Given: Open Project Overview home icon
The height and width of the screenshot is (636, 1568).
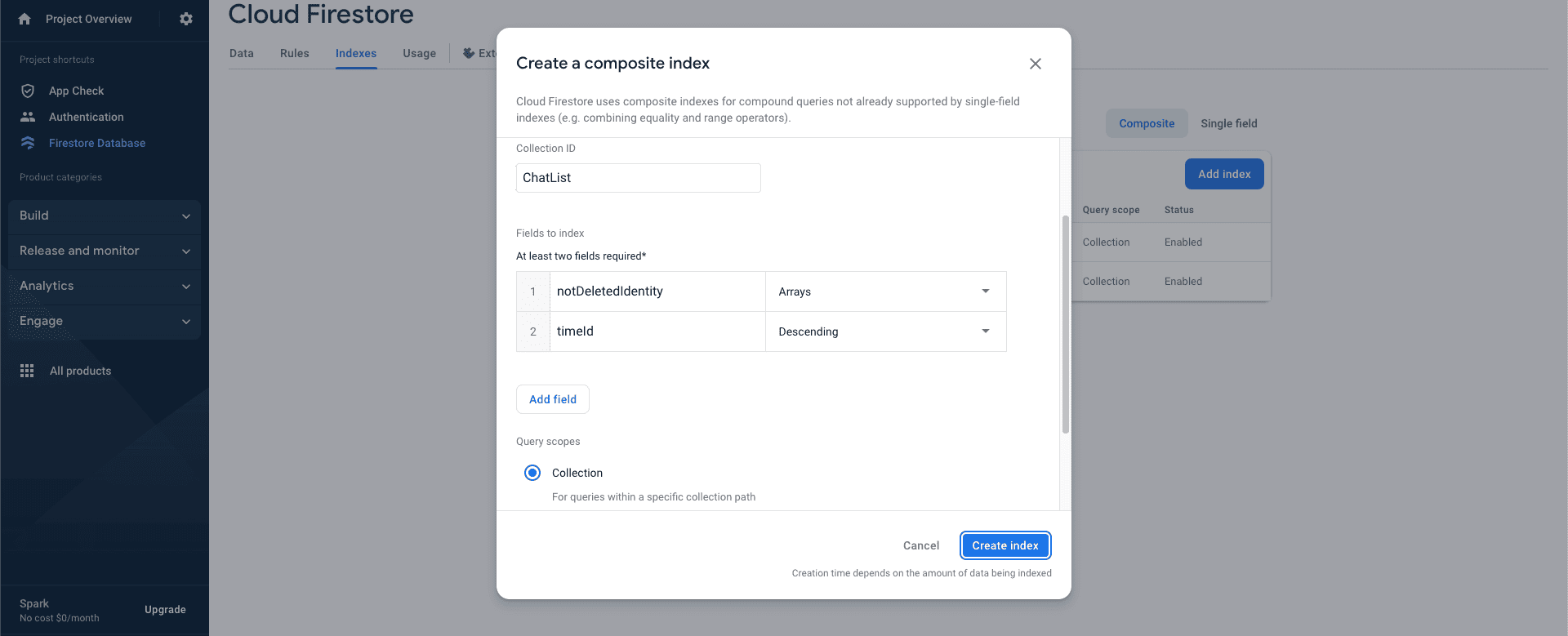Looking at the screenshot, I should (x=24, y=19).
